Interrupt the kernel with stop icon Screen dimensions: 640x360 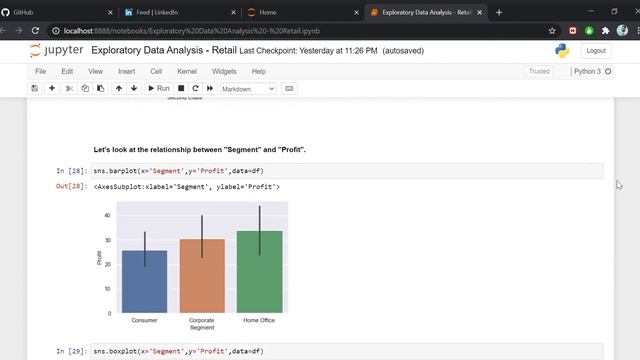(181, 89)
